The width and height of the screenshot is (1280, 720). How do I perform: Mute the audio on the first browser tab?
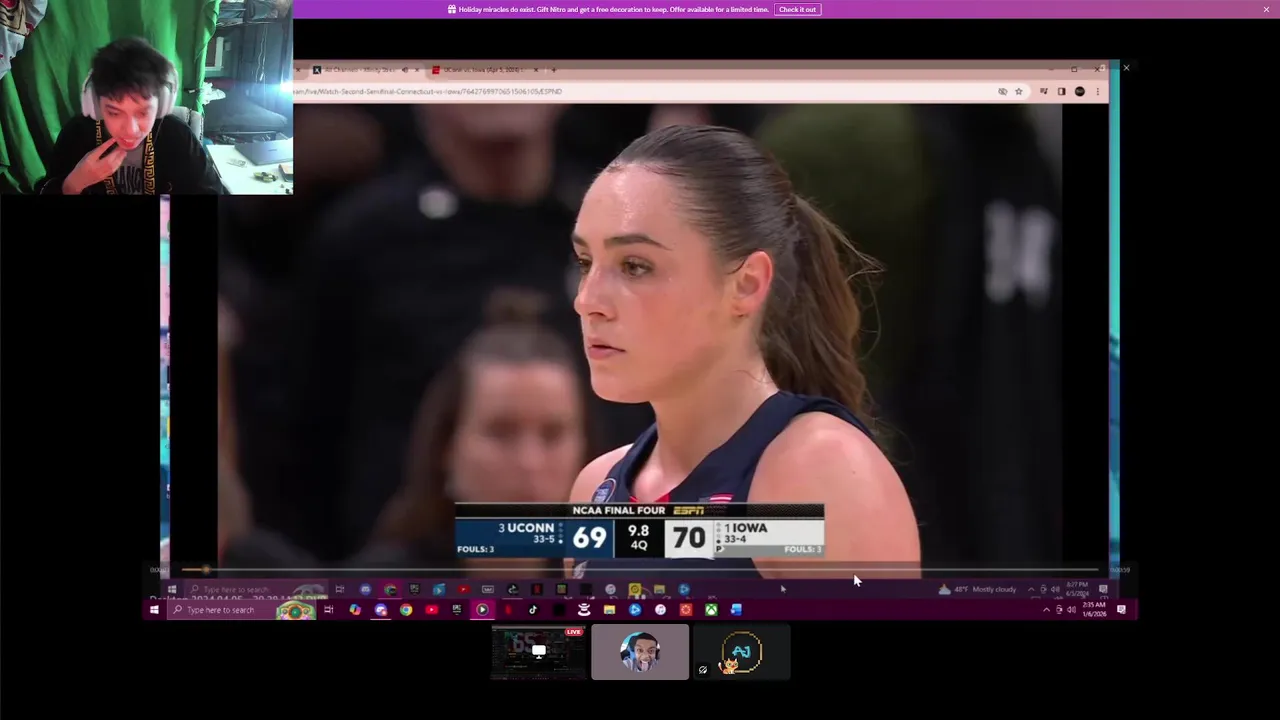tap(405, 70)
